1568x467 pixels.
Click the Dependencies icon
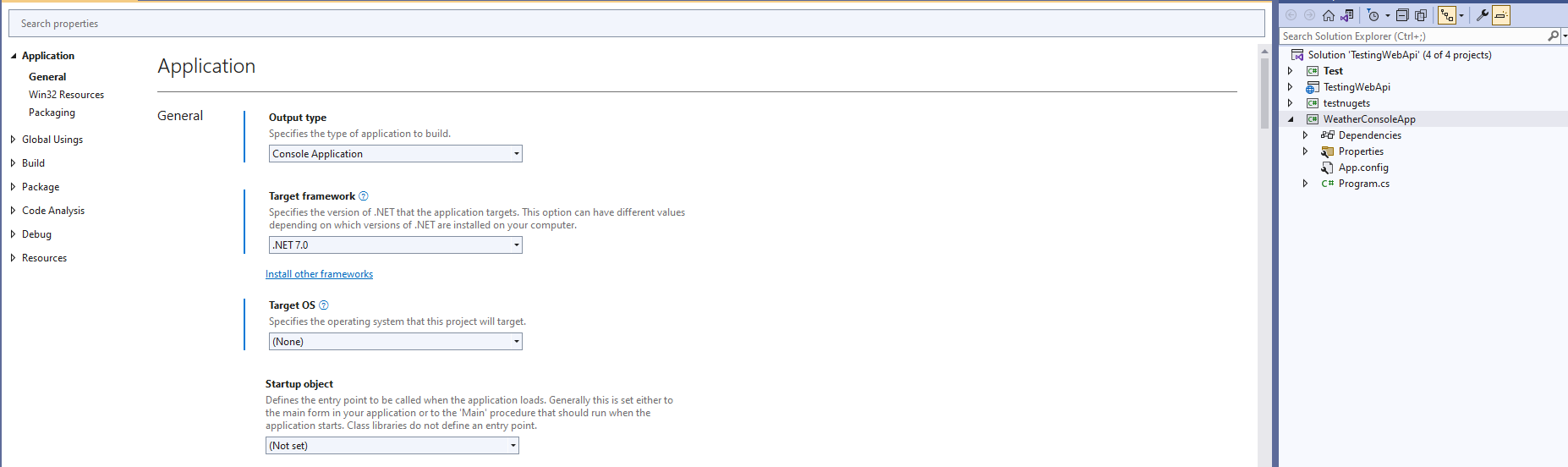pyautogui.click(x=1328, y=135)
